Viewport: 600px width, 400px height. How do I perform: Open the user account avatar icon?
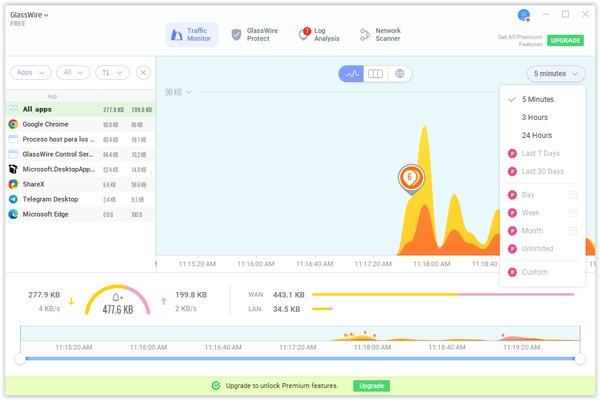523,15
